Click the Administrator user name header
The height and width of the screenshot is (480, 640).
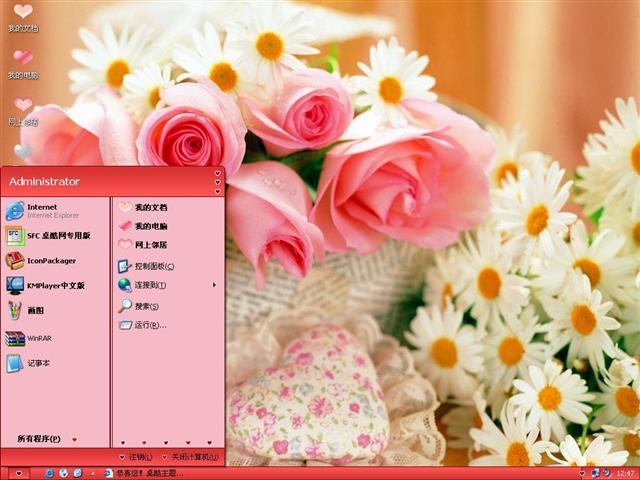pyautogui.click(x=44, y=182)
